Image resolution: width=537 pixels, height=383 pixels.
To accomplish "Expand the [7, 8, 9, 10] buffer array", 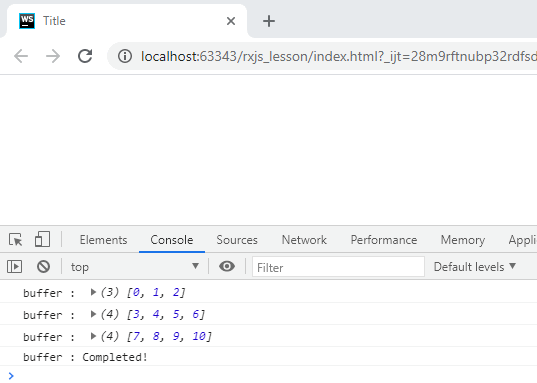I will click(93, 336).
